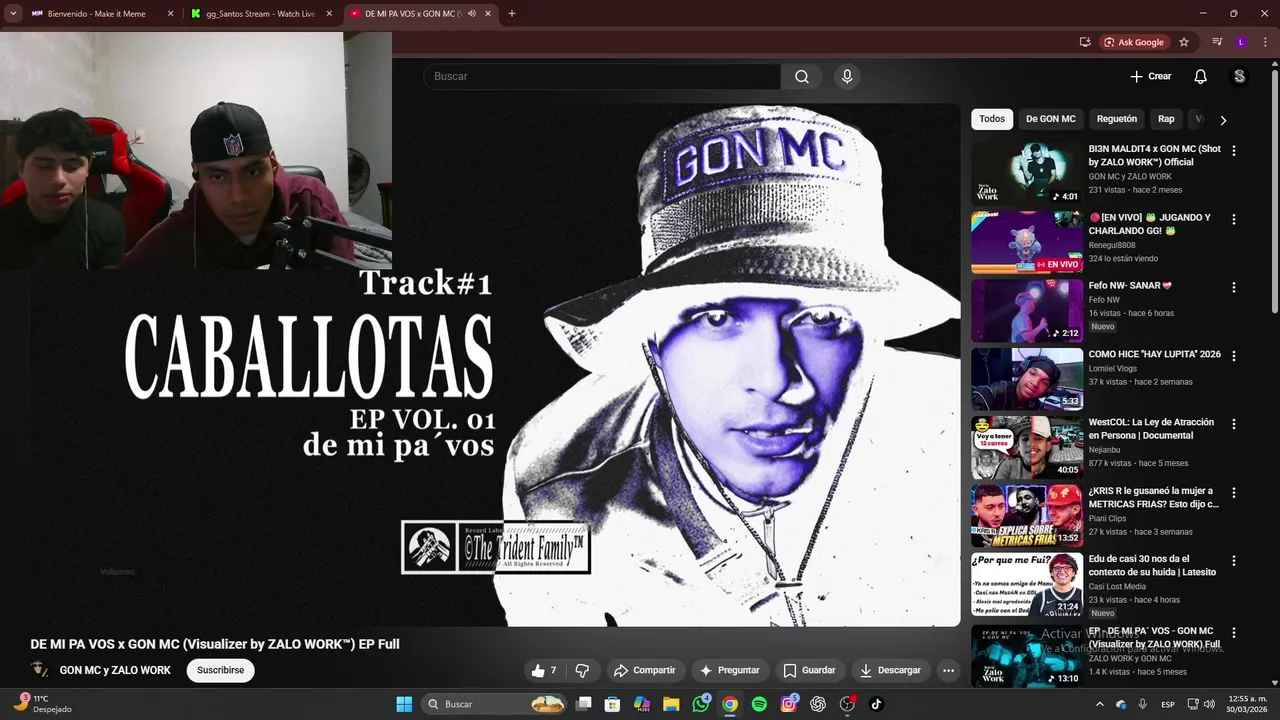Open more actions ellipsis under the video
1280x720 pixels.
pyautogui.click(x=948, y=670)
